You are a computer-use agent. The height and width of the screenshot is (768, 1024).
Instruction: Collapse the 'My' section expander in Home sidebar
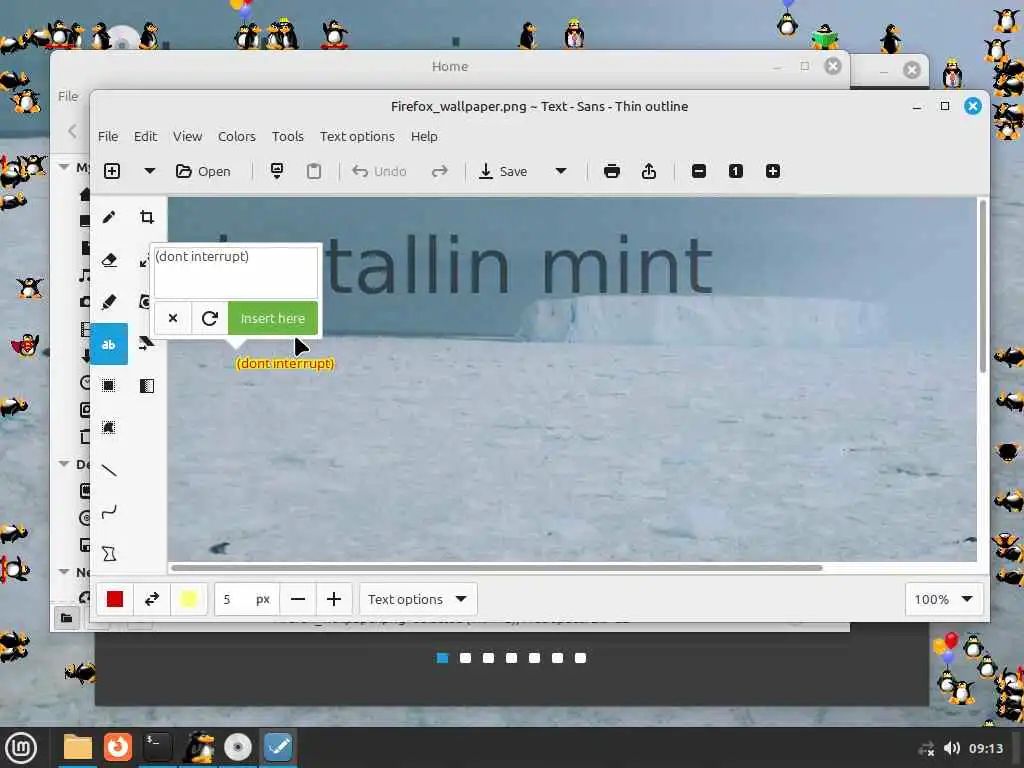(x=64, y=167)
